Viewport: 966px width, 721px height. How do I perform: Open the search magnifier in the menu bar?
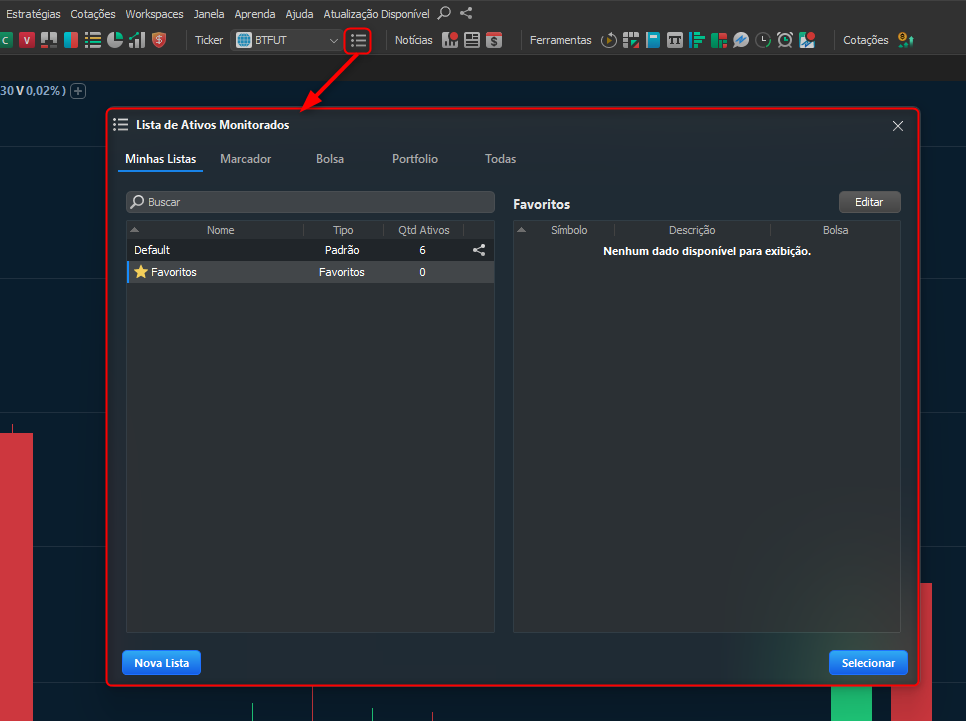444,13
